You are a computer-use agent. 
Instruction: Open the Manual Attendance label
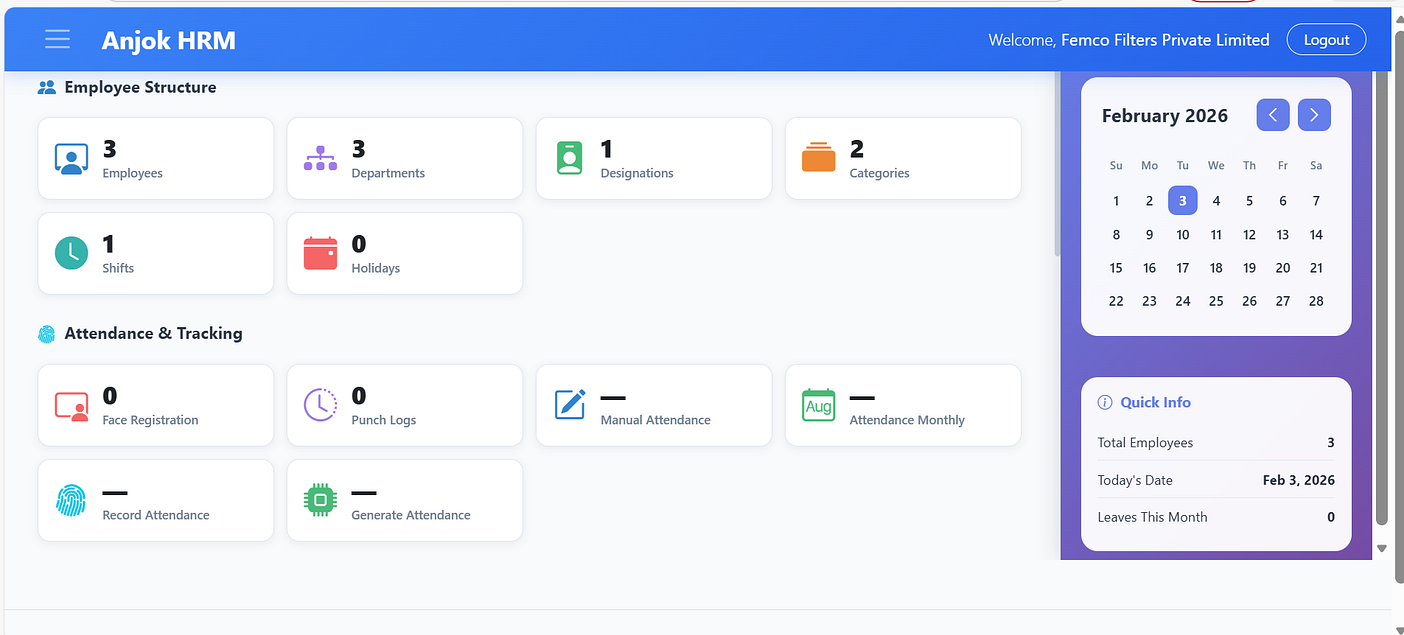tap(655, 420)
